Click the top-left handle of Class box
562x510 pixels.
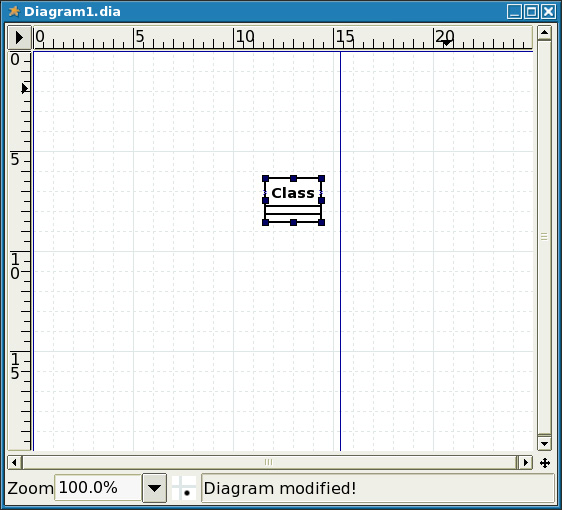(265, 178)
